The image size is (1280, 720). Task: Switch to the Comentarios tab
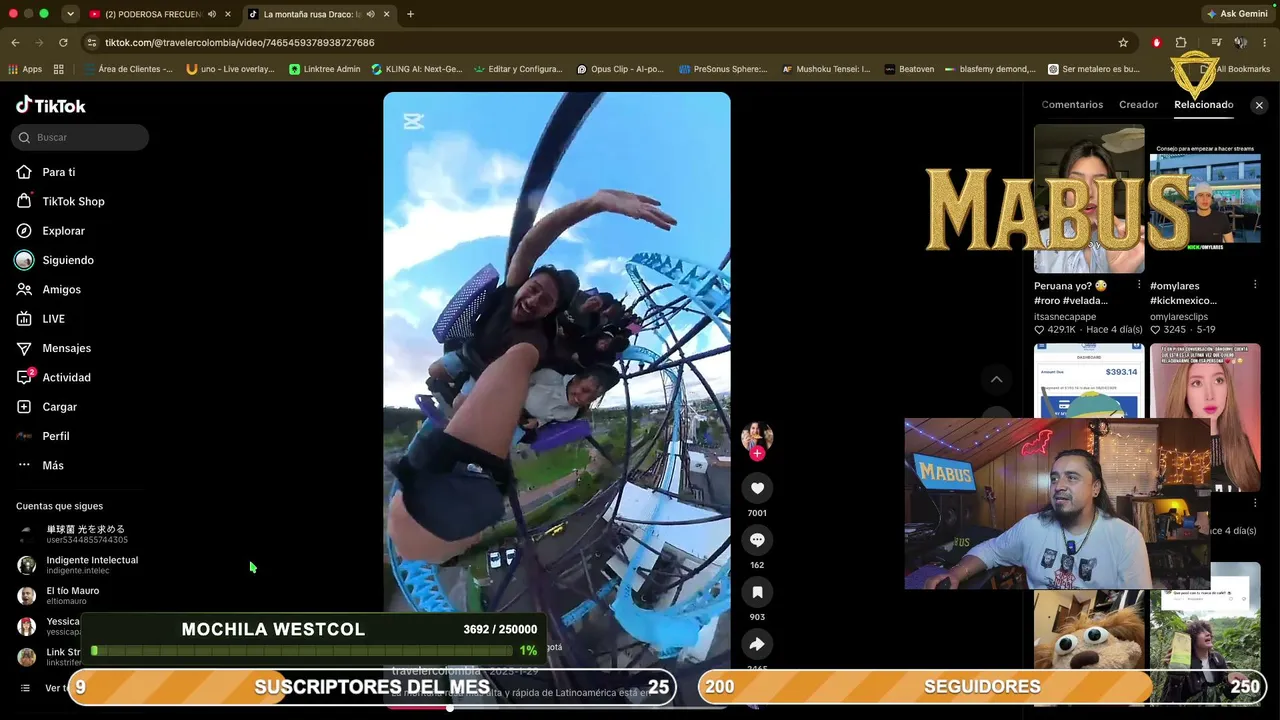click(1072, 105)
